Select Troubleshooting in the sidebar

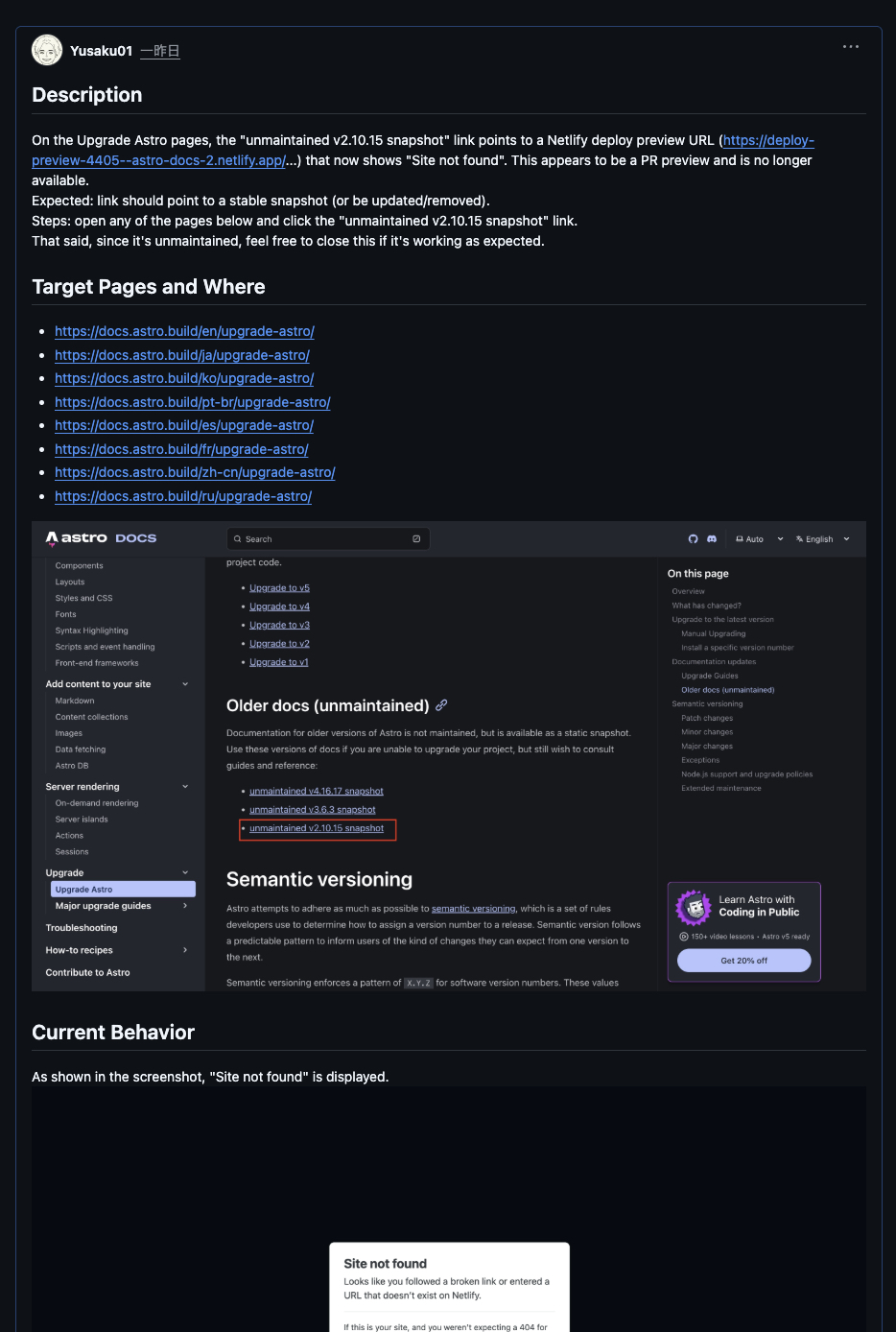82,928
